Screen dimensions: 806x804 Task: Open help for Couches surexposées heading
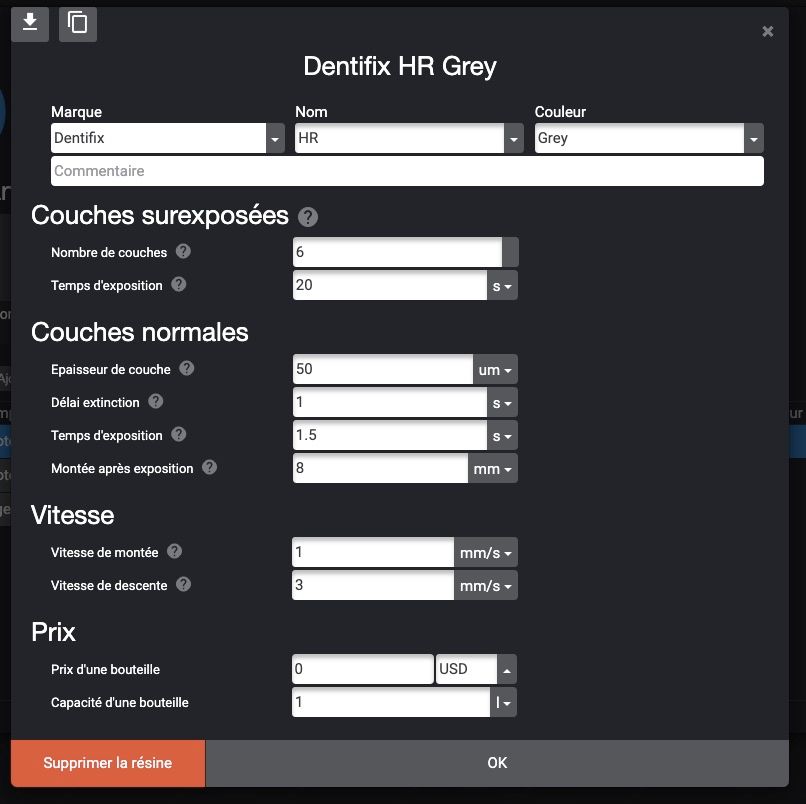308,217
